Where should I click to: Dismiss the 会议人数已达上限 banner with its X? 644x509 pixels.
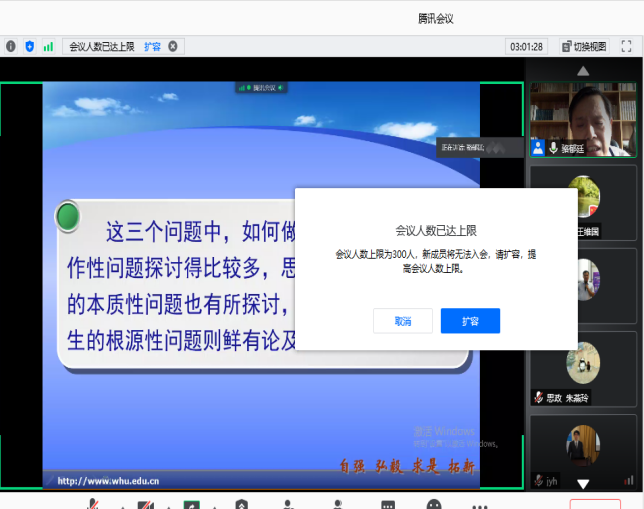coord(173,46)
